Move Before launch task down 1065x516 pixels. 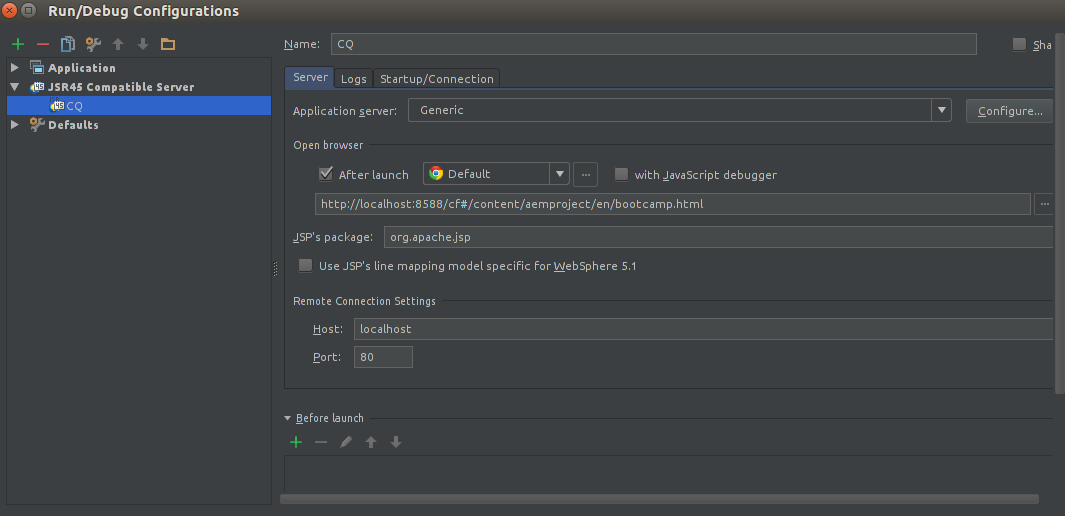pos(396,442)
